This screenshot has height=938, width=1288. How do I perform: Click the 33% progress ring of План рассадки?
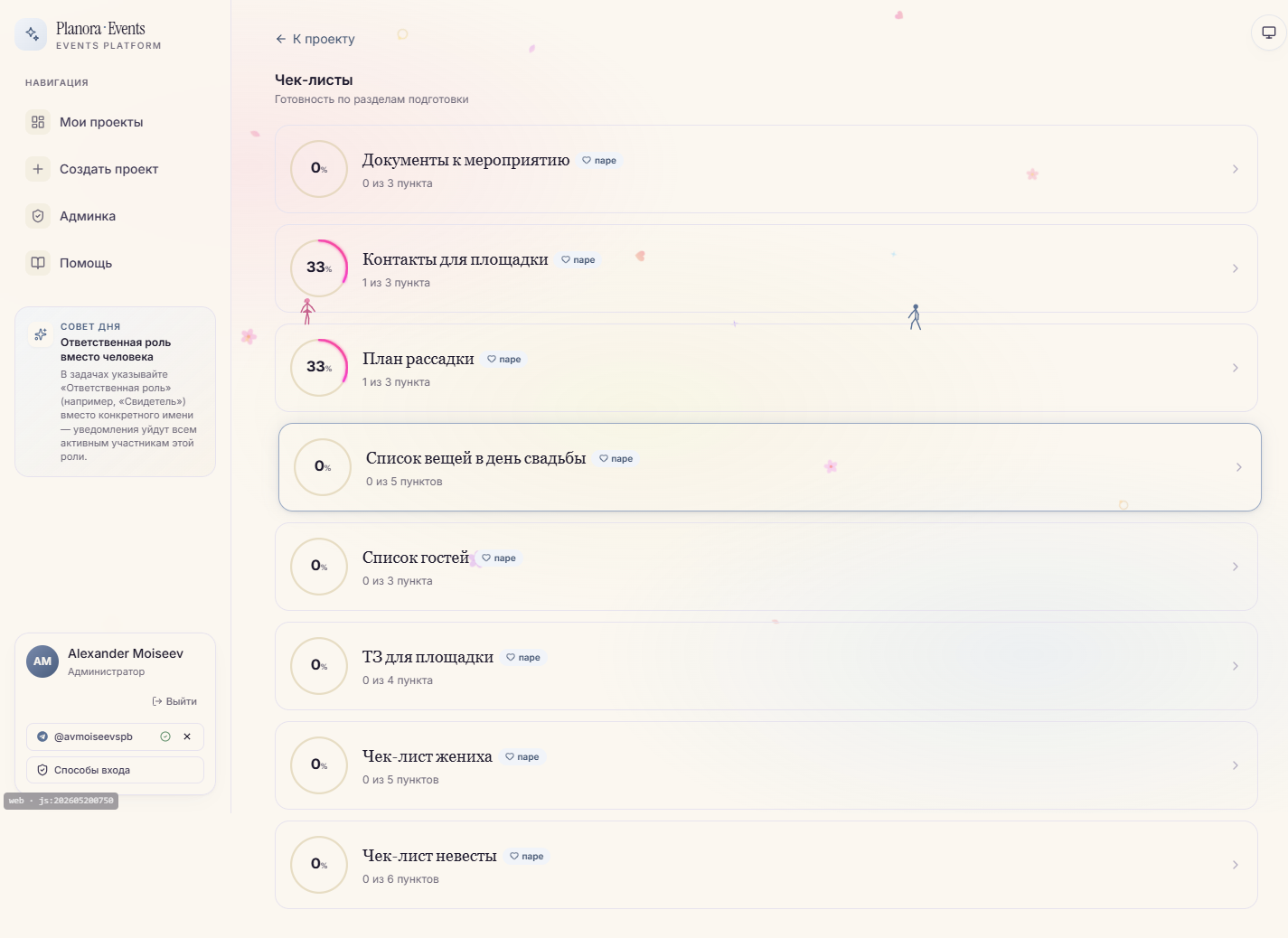point(319,368)
